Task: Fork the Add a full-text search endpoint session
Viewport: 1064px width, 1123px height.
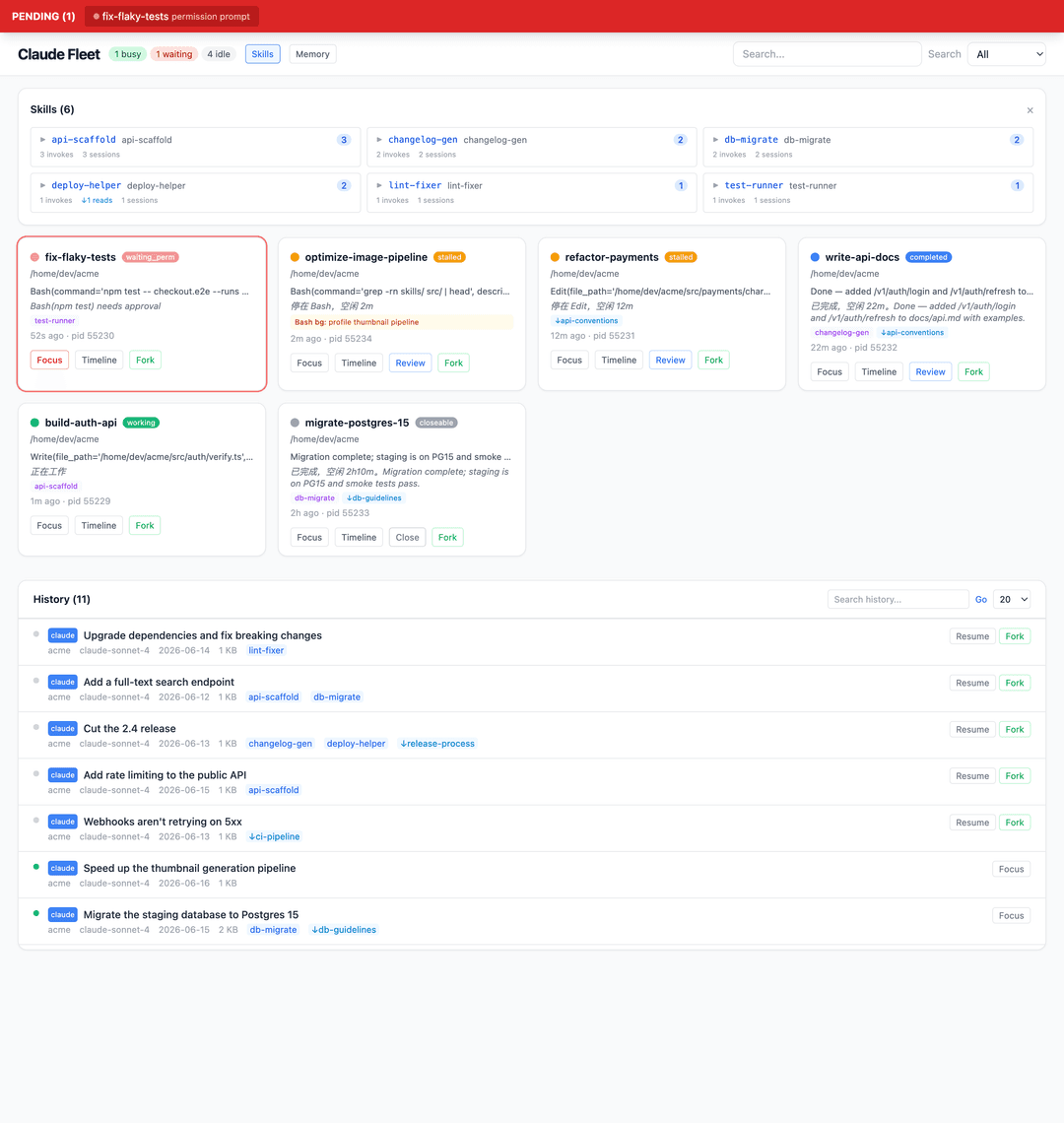Action: coord(1015,683)
